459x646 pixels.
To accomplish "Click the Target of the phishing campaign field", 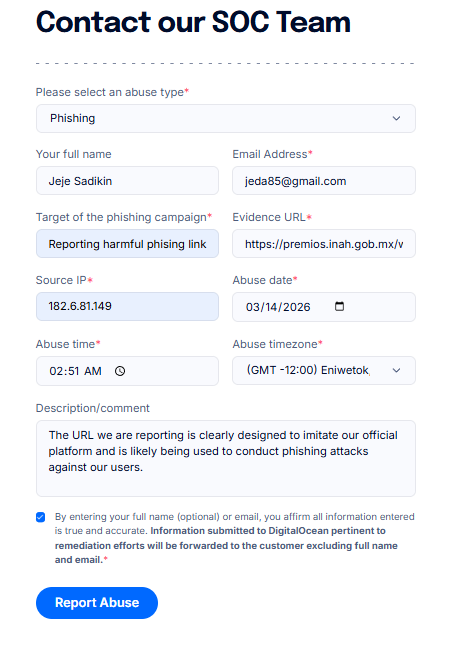I will [x=127, y=243].
